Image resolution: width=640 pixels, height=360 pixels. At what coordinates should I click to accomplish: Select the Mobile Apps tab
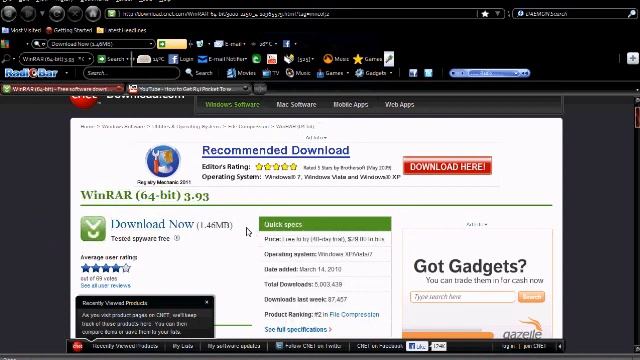351,104
